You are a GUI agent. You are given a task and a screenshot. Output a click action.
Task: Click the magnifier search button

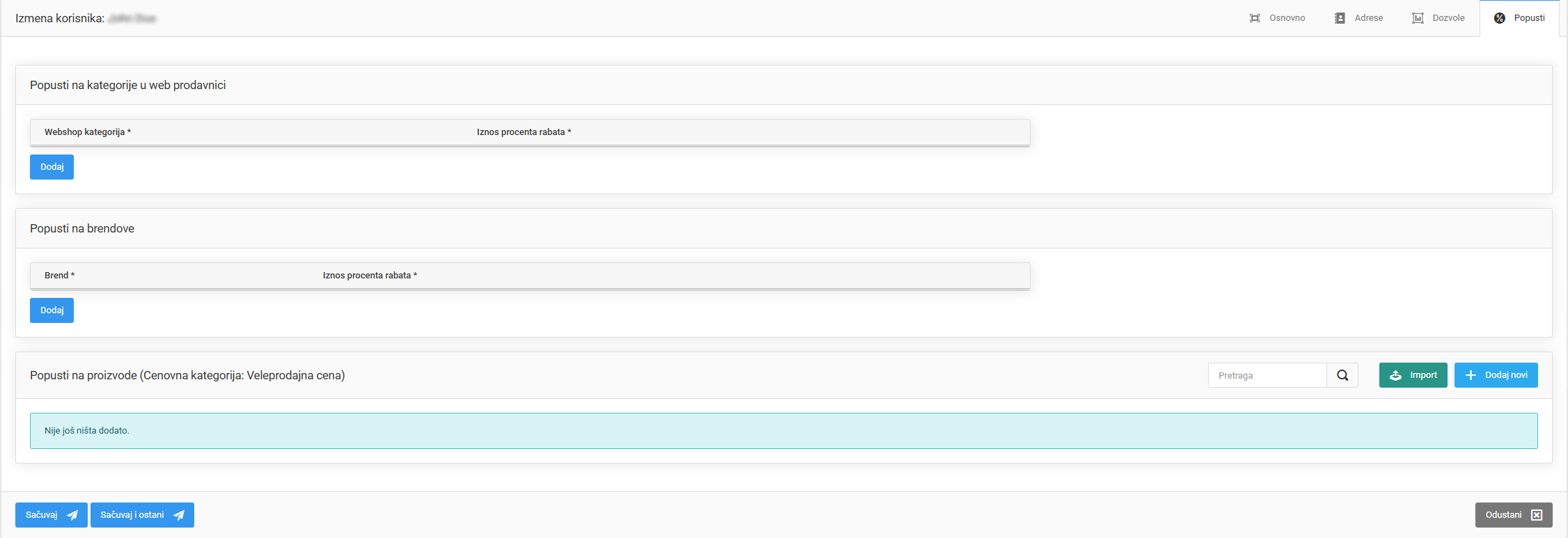pyautogui.click(x=1342, y=375)
